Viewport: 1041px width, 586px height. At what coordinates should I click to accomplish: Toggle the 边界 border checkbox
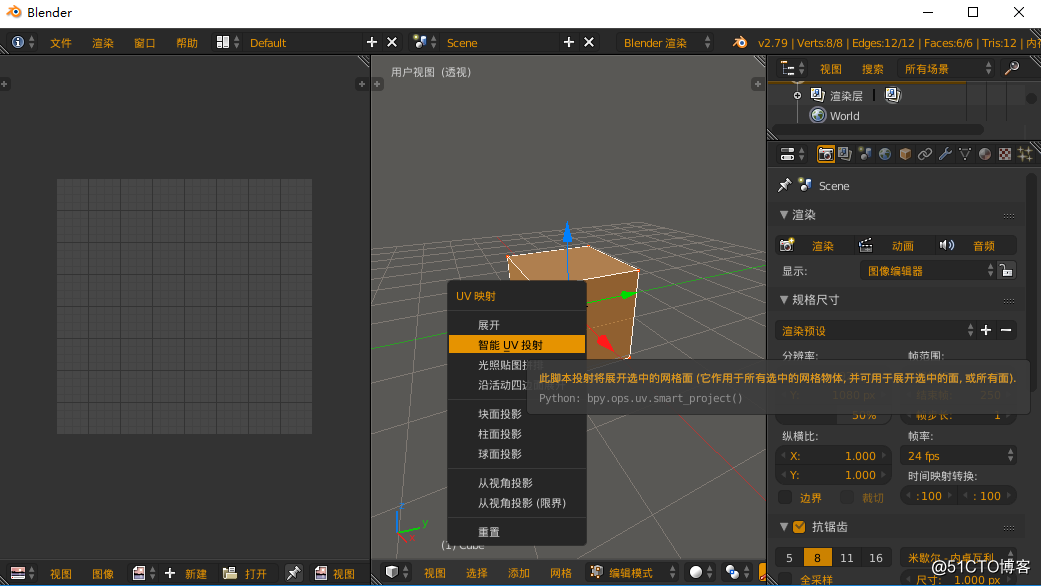coord(785,497)
